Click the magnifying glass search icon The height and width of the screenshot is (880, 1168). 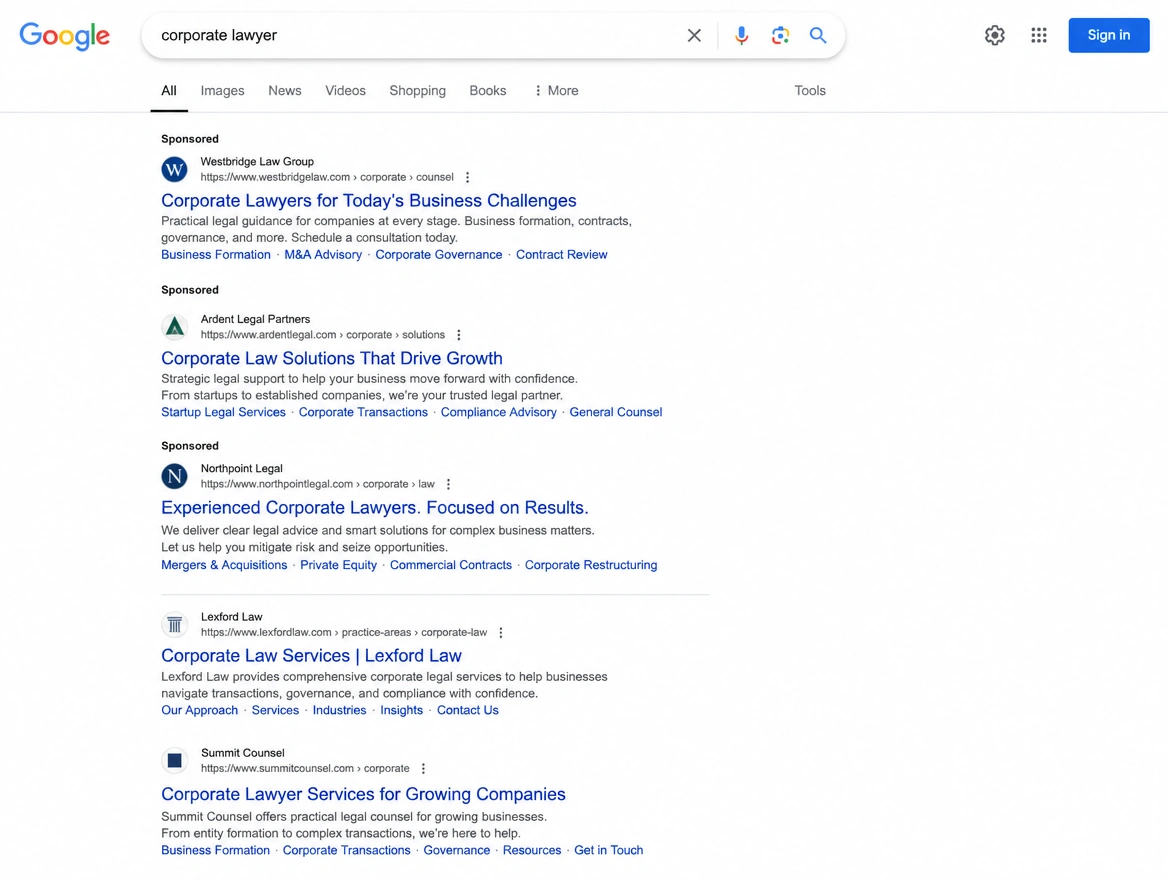818,35
